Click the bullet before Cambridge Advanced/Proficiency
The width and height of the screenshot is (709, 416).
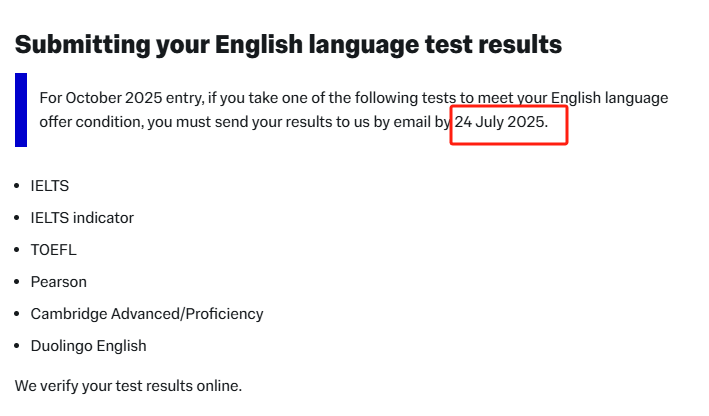click(17, 314)
